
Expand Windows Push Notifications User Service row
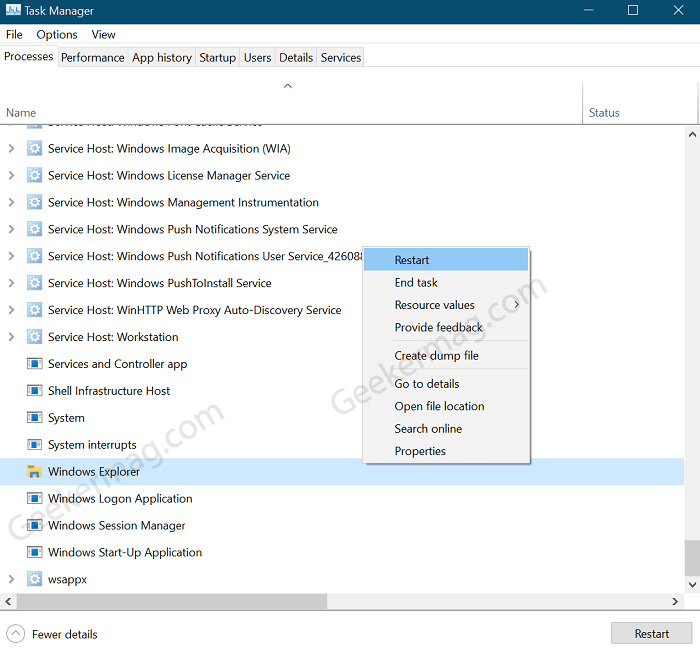[x=11, y=256]
